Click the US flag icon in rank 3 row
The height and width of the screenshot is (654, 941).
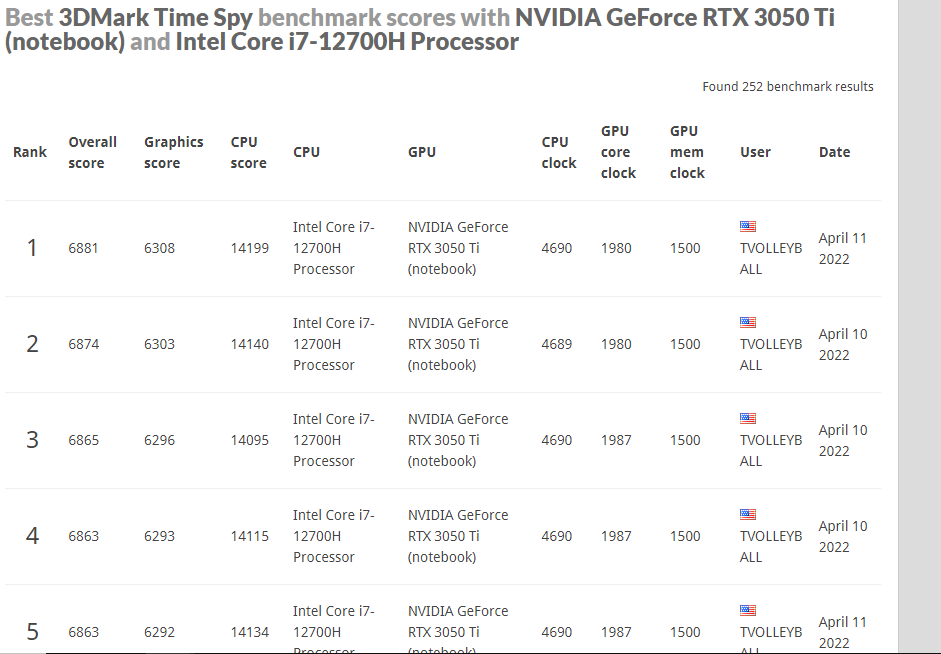pyautogui.click(x=748, y=418)
